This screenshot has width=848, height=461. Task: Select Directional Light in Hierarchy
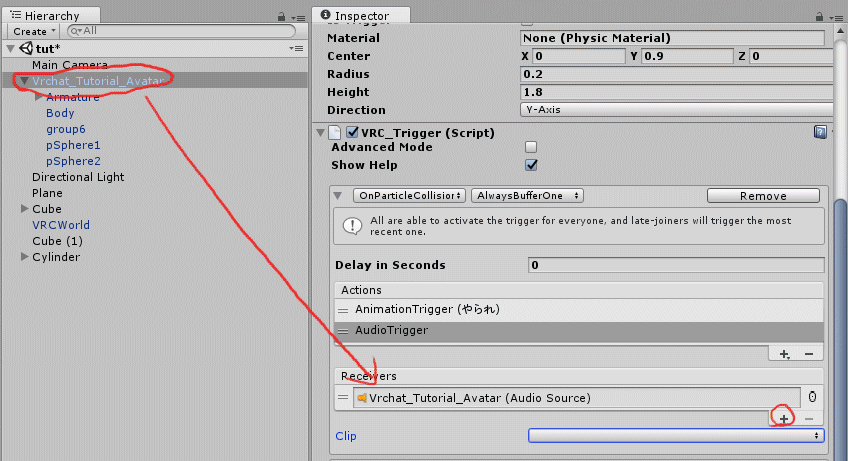pyautogui.click(x=78, y=177)
